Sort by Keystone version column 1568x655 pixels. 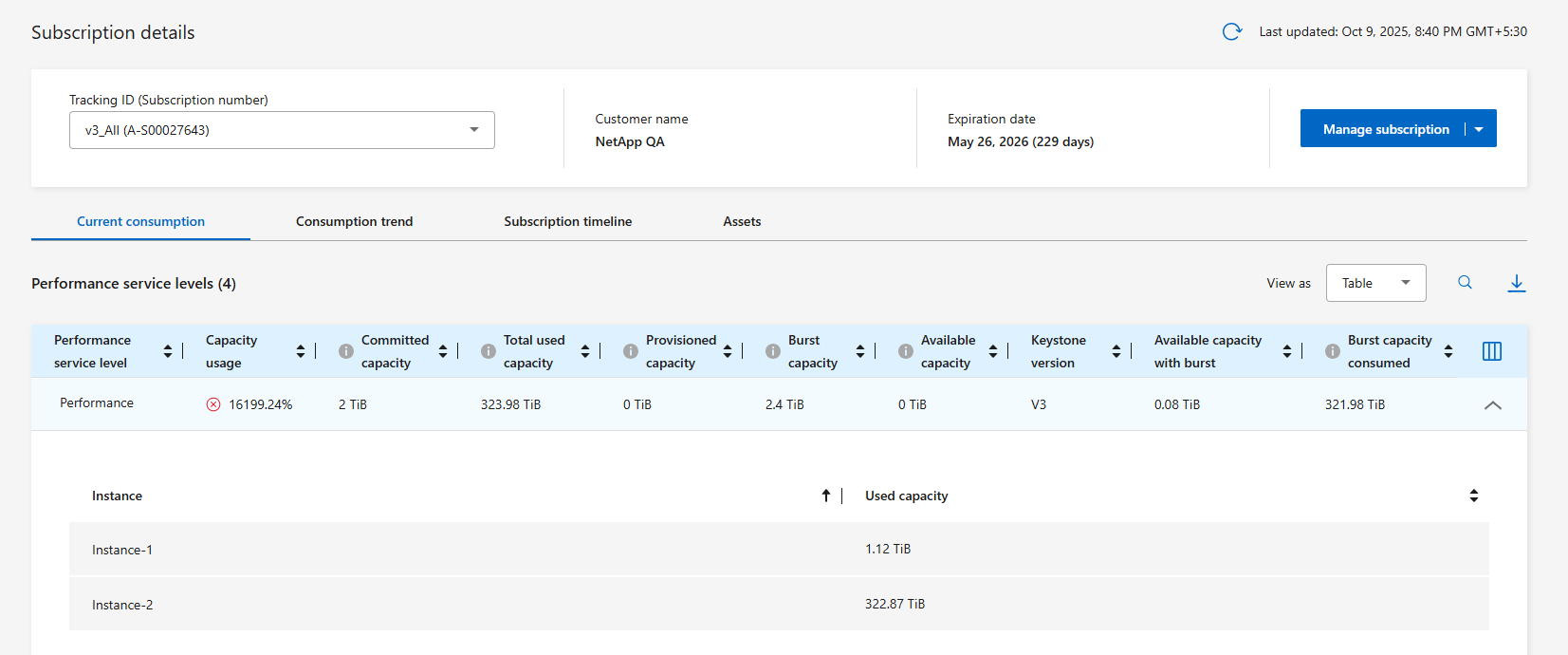click(x=1116, y=351)
